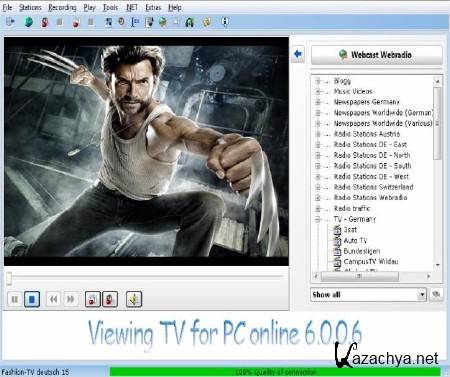Expand Newspapers Worldwide (German) node
The width and height of the screenshot is (450, 377).
click(318, 113)
